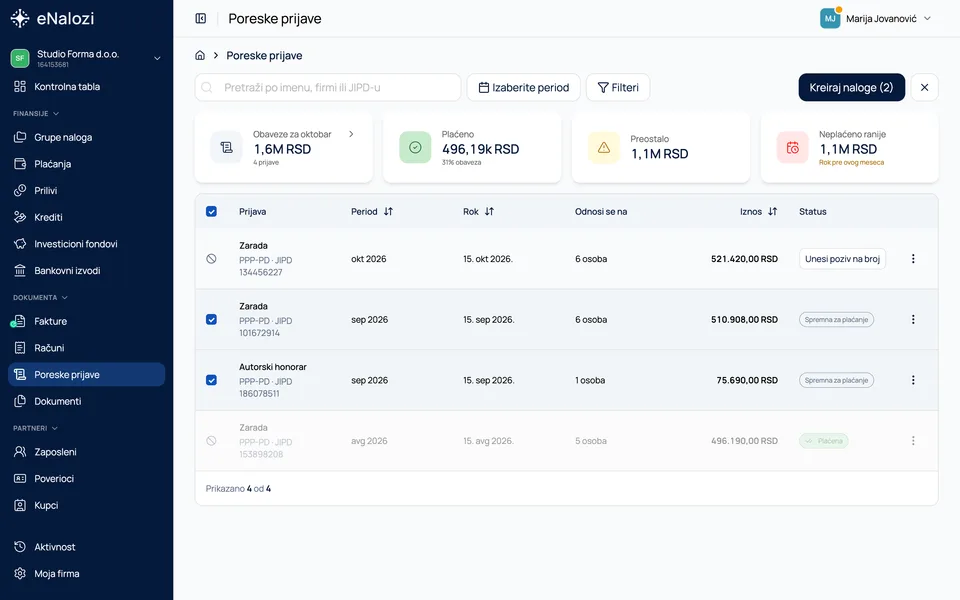The height and width of the screenshot is (600, 960).
Task: Open Investicioni fondovi in sidebar
Action: (x=86, y=244)
